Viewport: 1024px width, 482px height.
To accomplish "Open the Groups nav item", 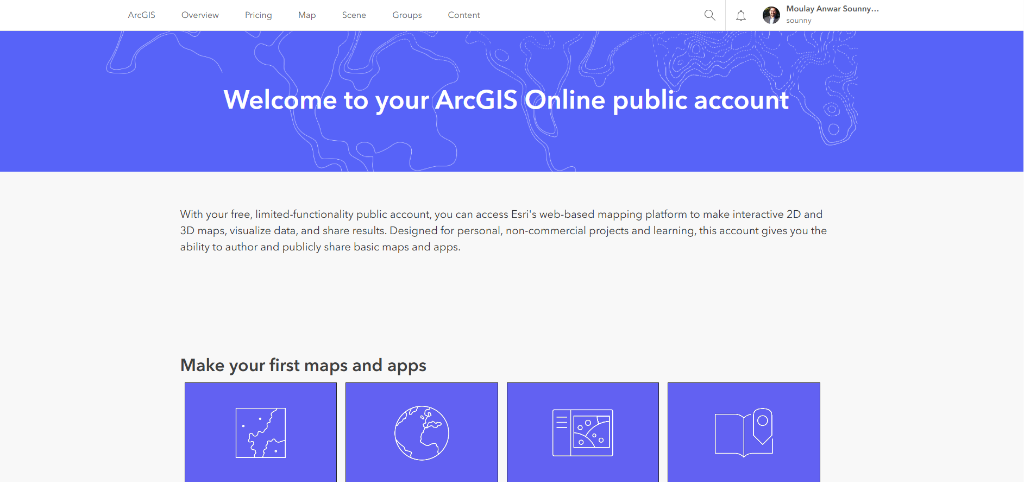I will click(407, 15).
